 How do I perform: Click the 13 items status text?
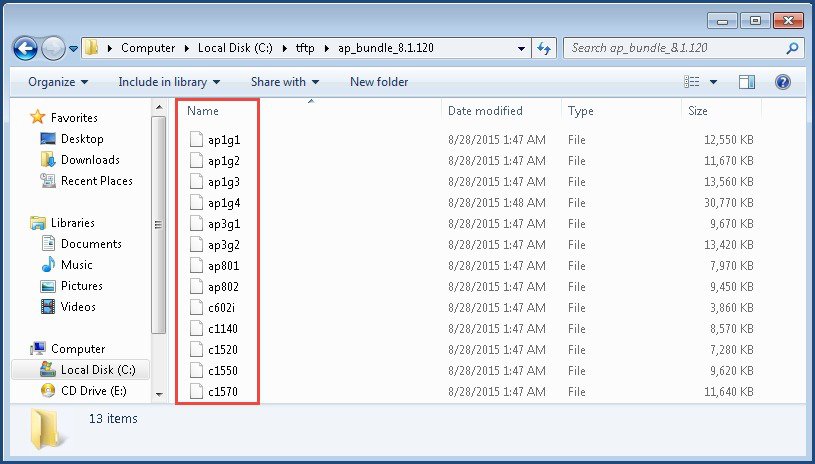pyautogui.click(x=113, y=419)
